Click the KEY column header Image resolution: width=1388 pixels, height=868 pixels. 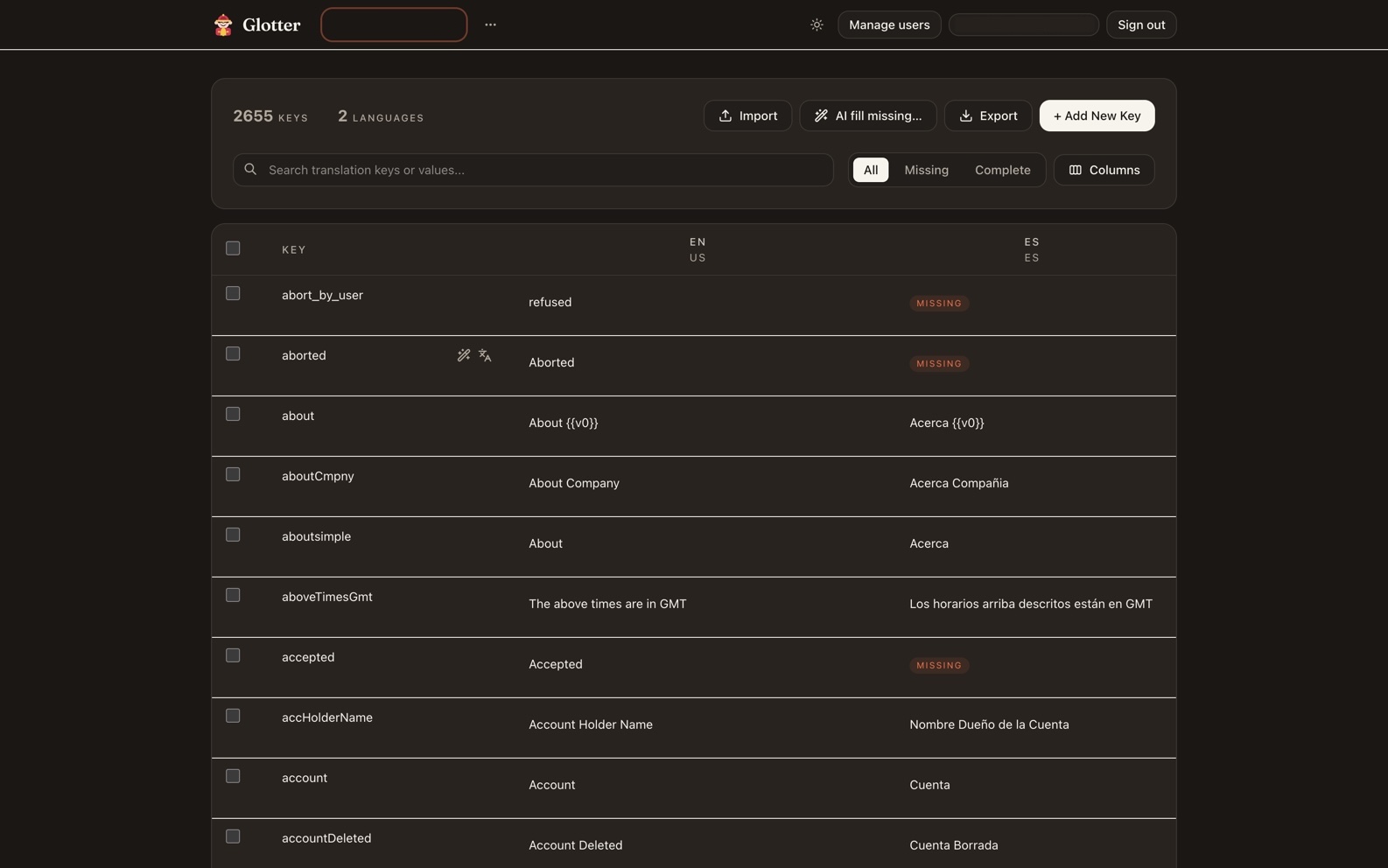[294, 249]
